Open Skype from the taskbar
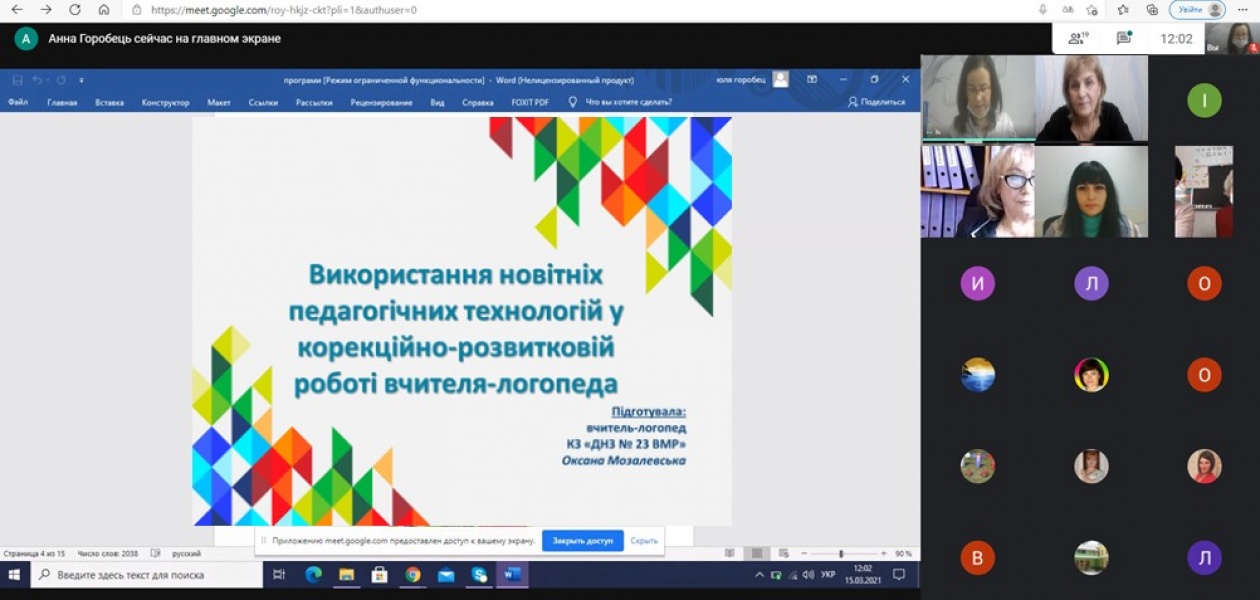The width and height of the screenshot is (1260, 600). pyautogui.click(x=479, y=575)
